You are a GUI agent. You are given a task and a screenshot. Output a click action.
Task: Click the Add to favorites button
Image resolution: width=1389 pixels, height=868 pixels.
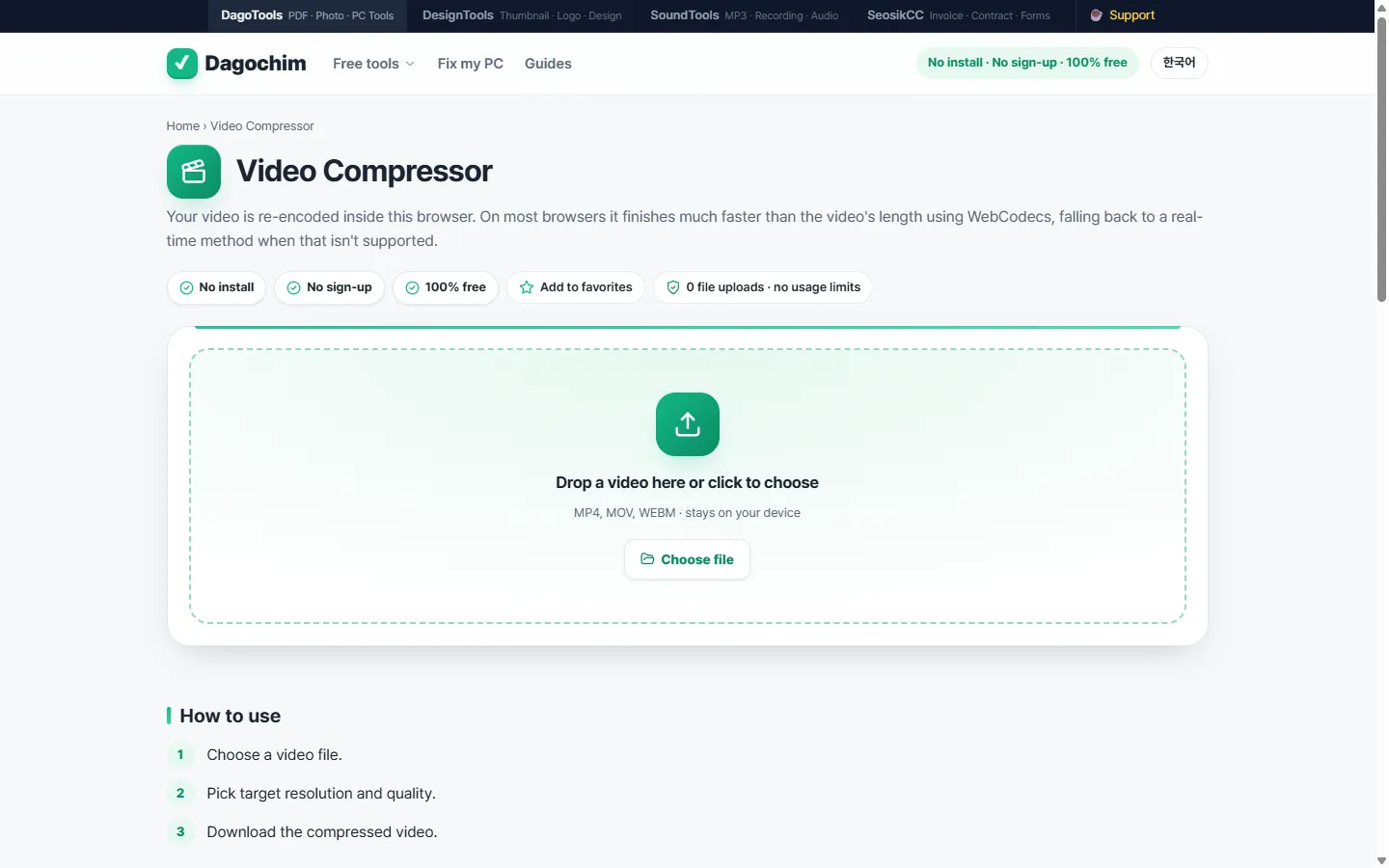coord(576,287)
